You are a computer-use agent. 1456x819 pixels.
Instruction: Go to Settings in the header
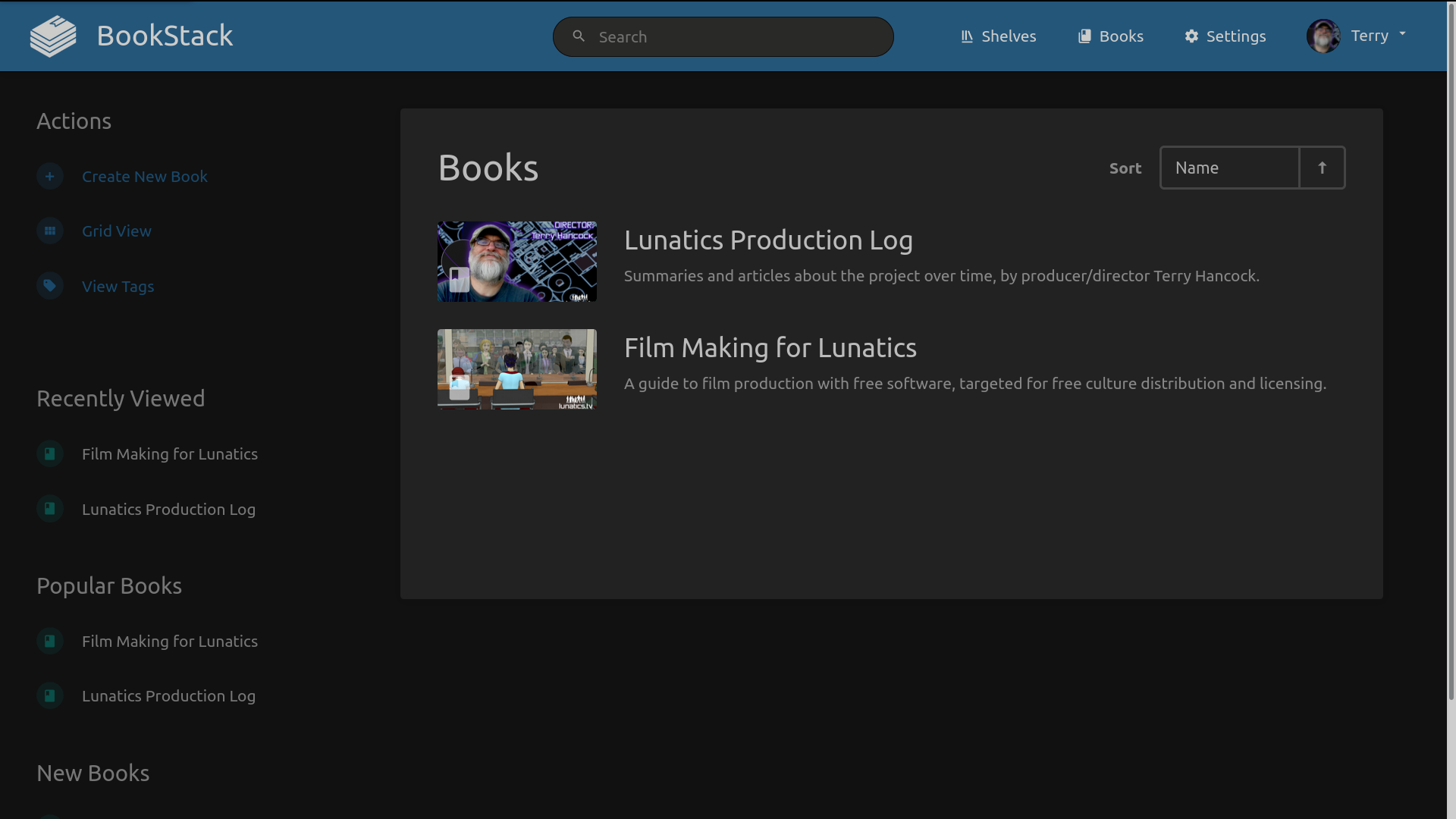pos(1225,36)
